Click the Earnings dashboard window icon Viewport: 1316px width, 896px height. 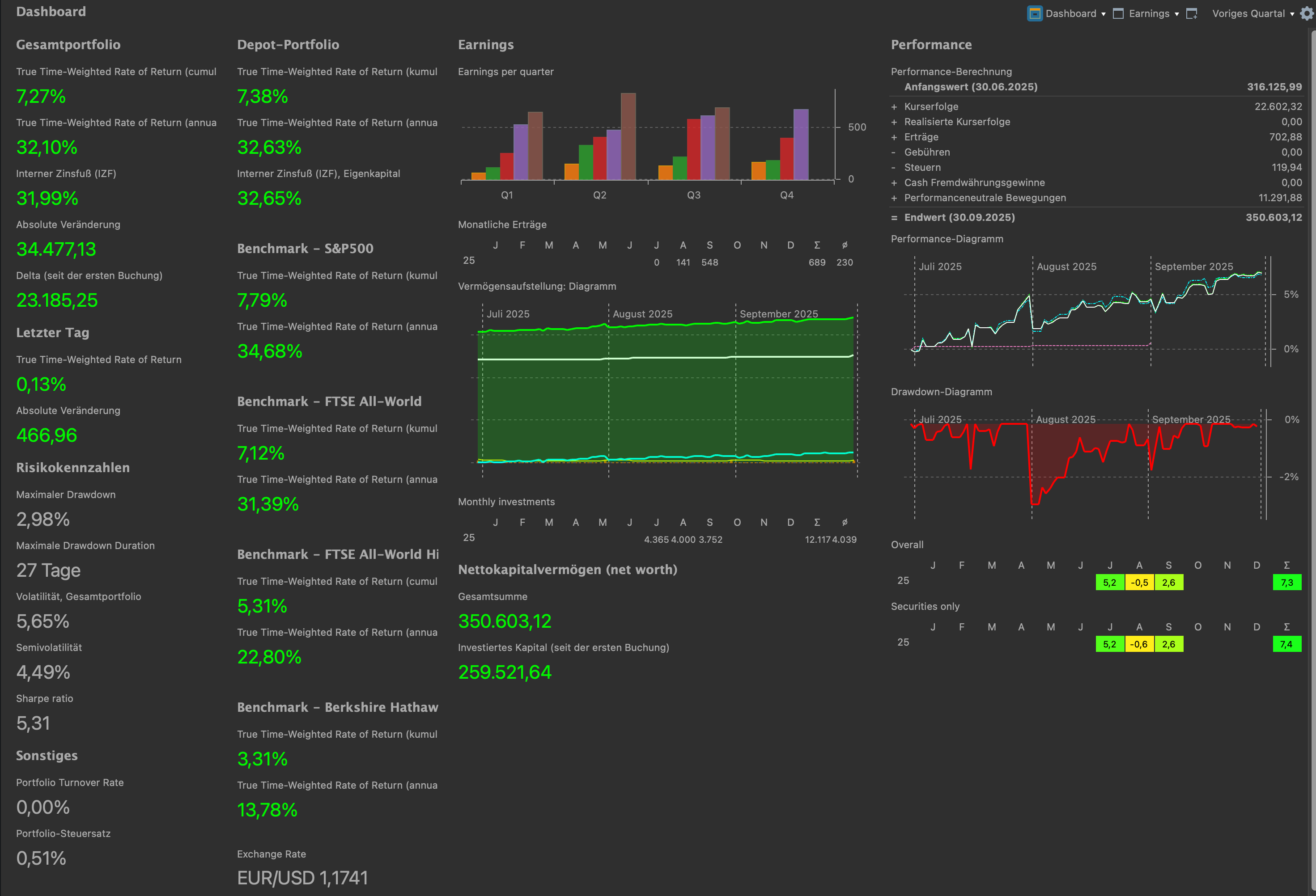1118,13
